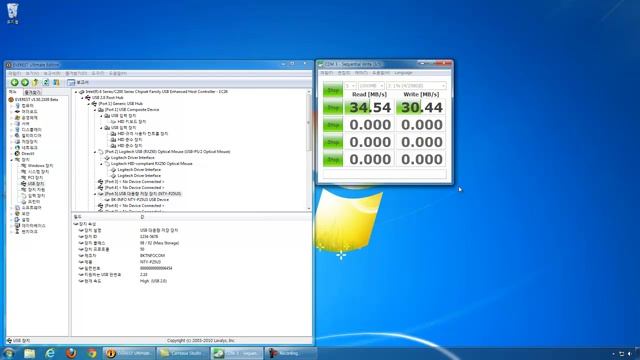Switch to the Recording taskbar button
640x360 pixels.
pos(291,353)
